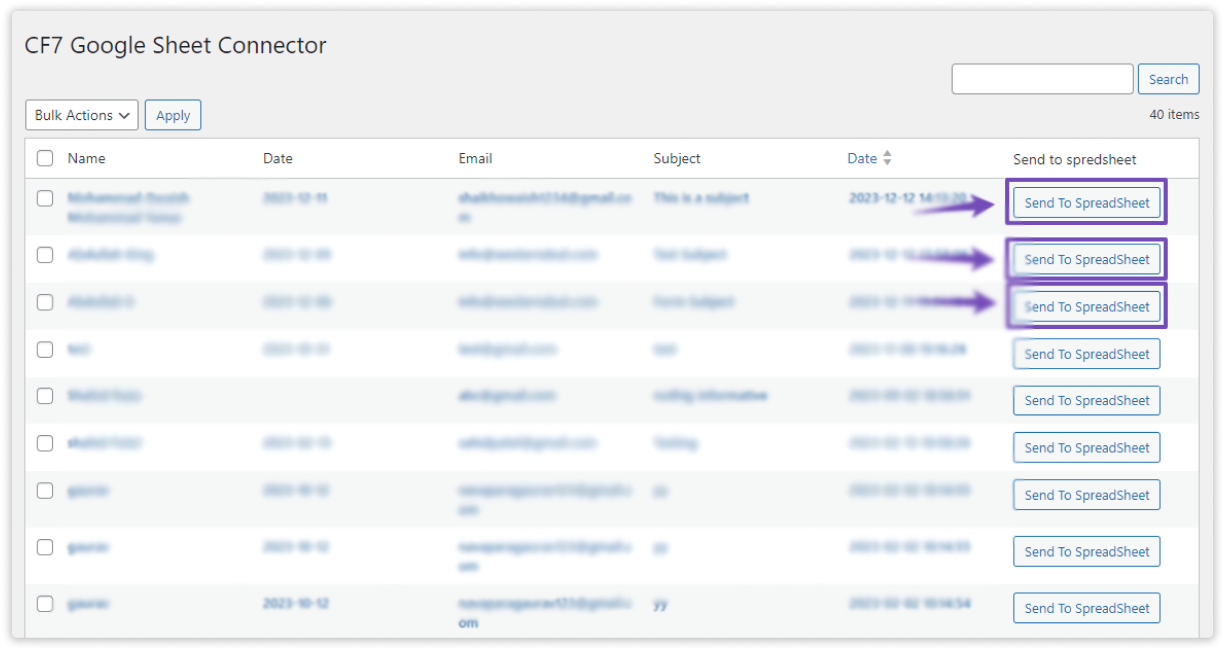Send 'nothig informative' entry to spreadsheet
Image resolution: width=1225 pixels, height=651 pixels.
1087,400
